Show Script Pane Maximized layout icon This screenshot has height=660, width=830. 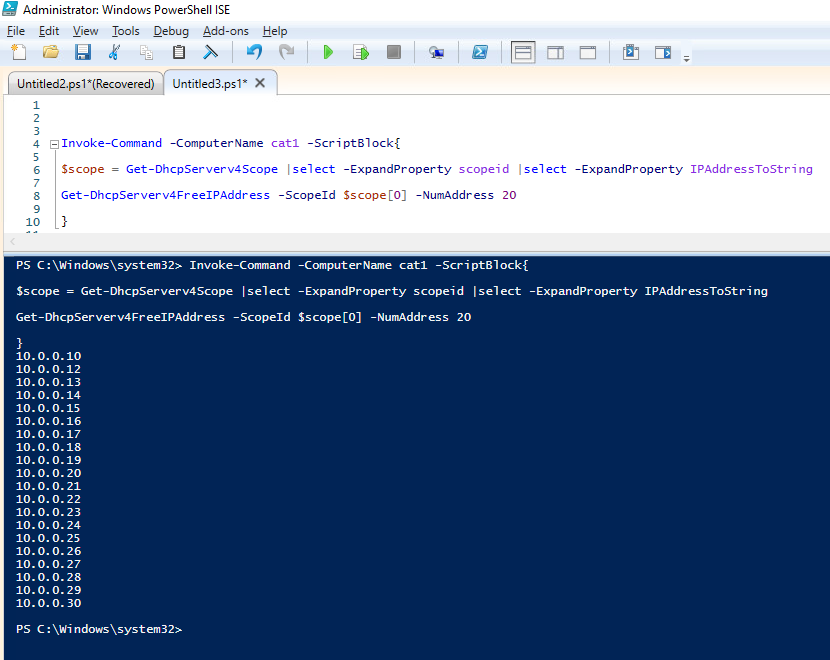(588, 52)
